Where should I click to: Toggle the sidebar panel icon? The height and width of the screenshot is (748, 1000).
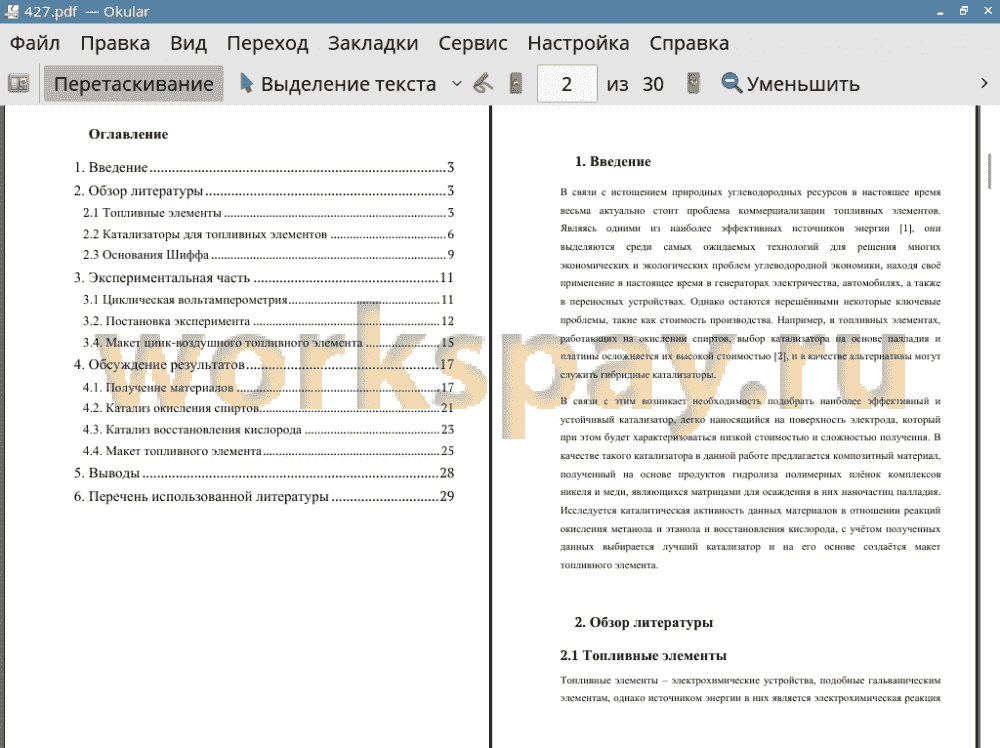pos(18,84)
